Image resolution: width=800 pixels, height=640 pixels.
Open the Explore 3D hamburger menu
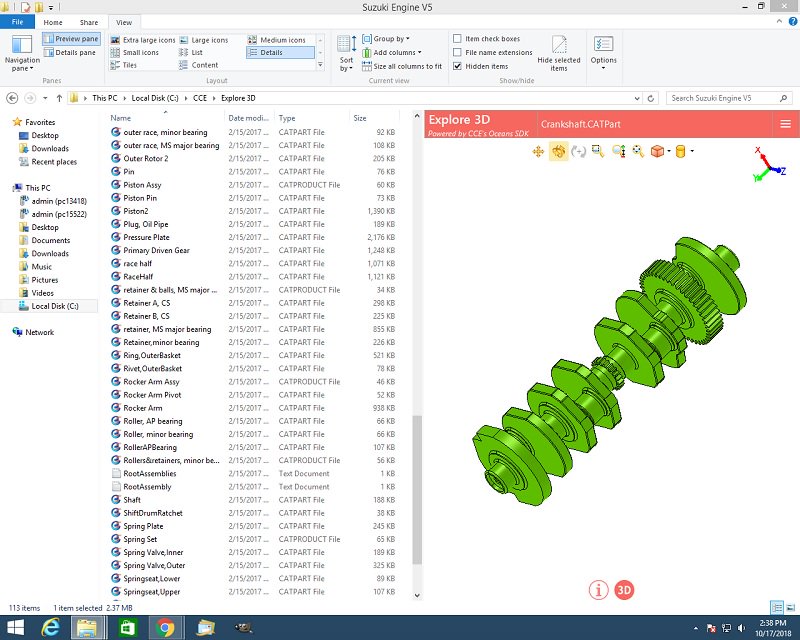785,124
